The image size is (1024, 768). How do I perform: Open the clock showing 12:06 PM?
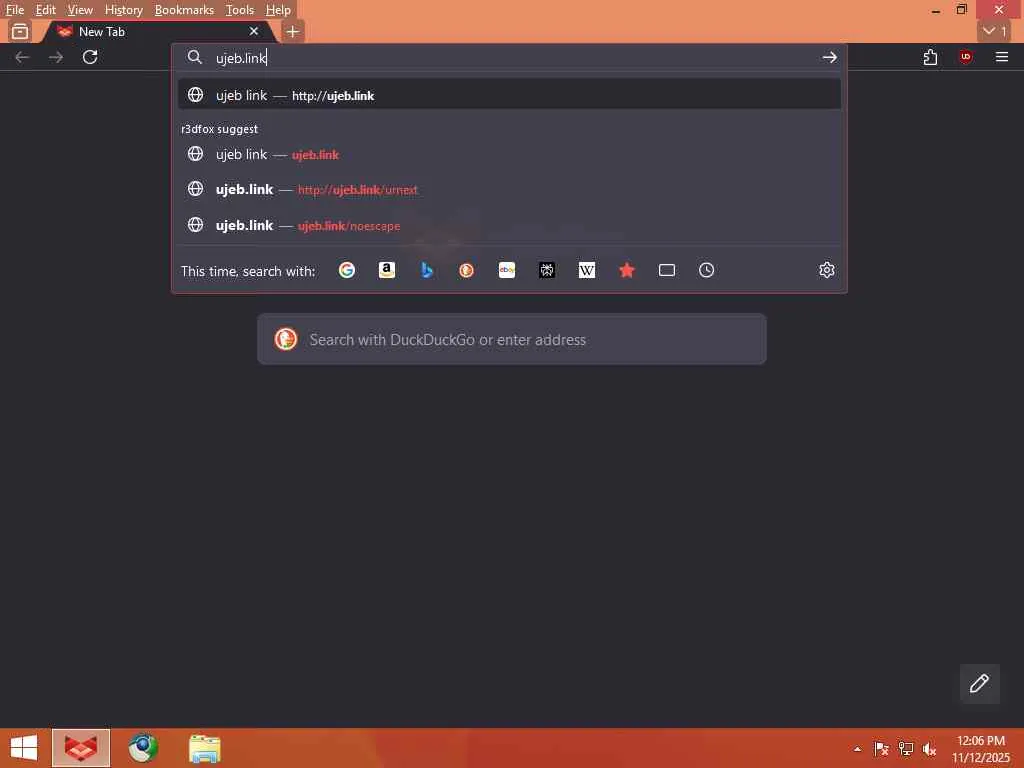click(x=980, y=748)
